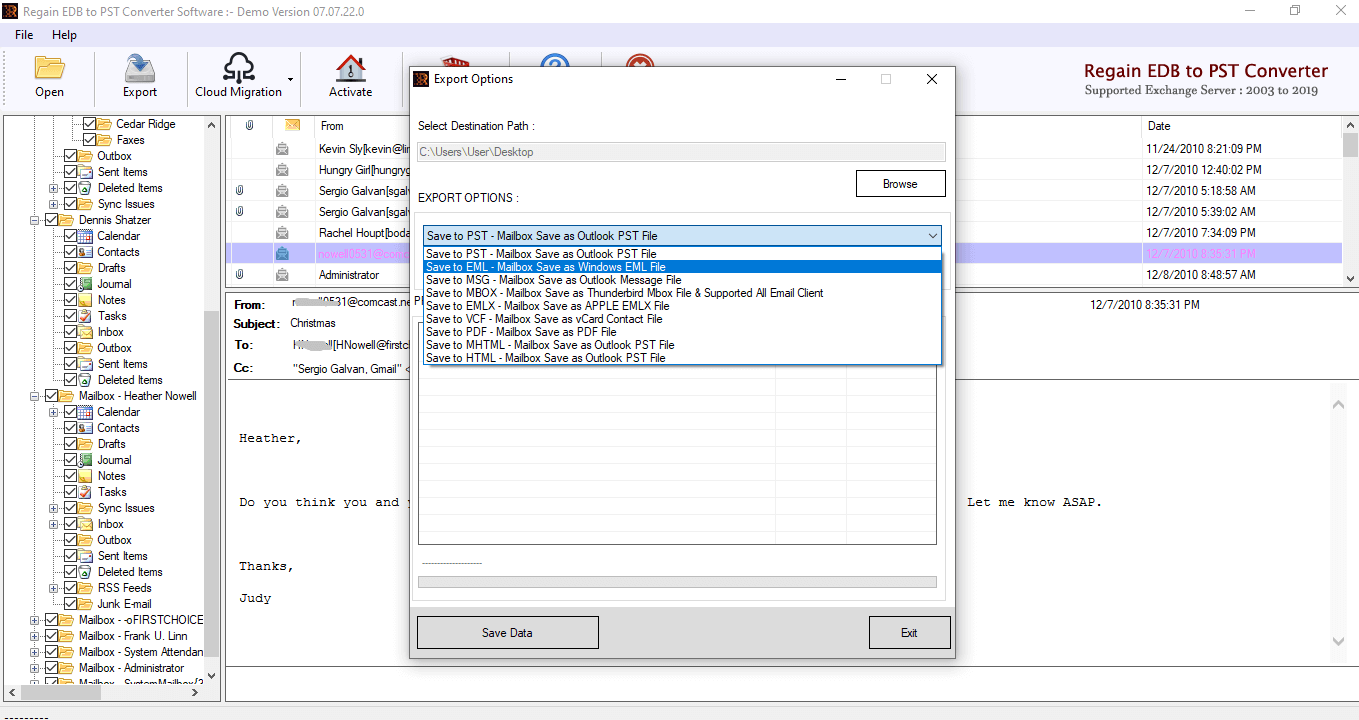Uncheck the Faxes folder checkbox
The width and height of the screenshot is (1359, 720).
pyautogui.click(x=89, y=140)
